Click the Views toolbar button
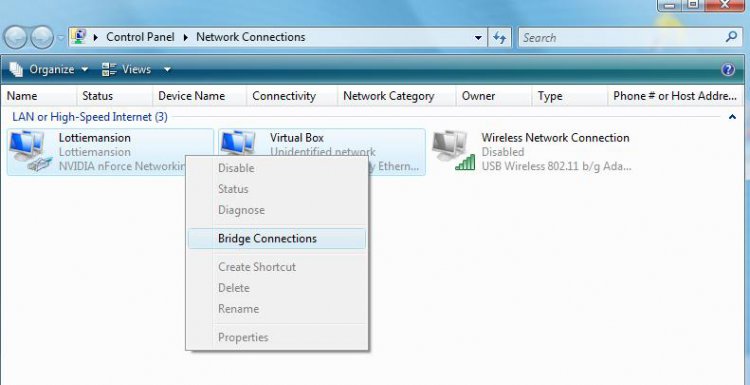The height and width of the screenshot is (385, 750). click(127, 69)
